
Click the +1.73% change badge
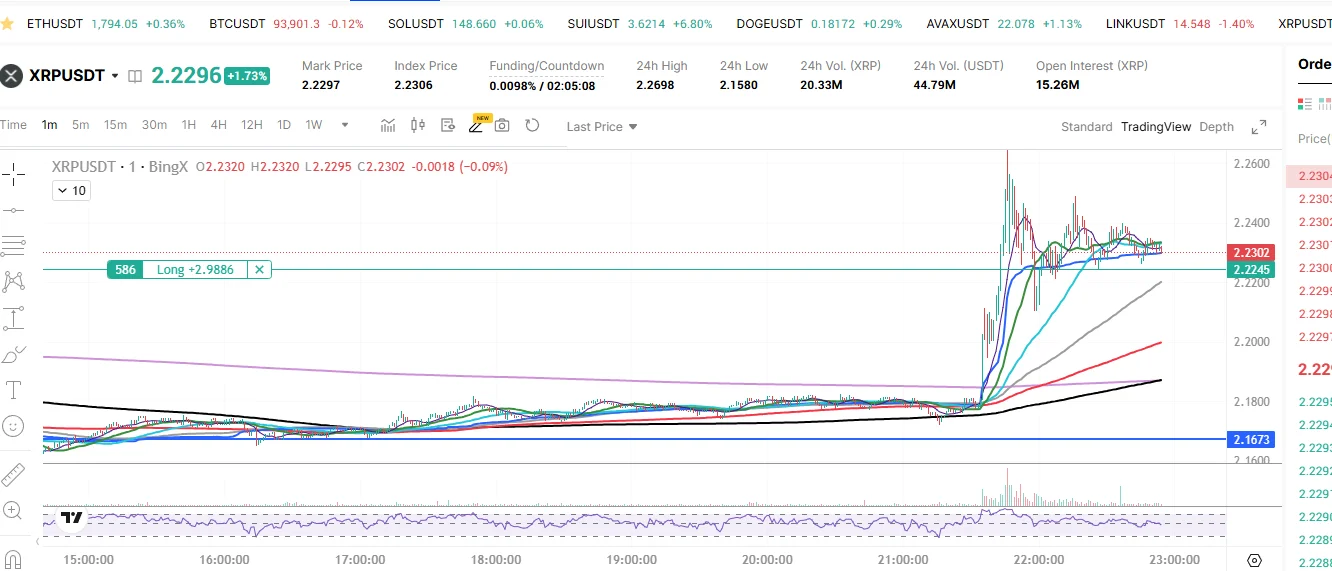pos(247,75)
